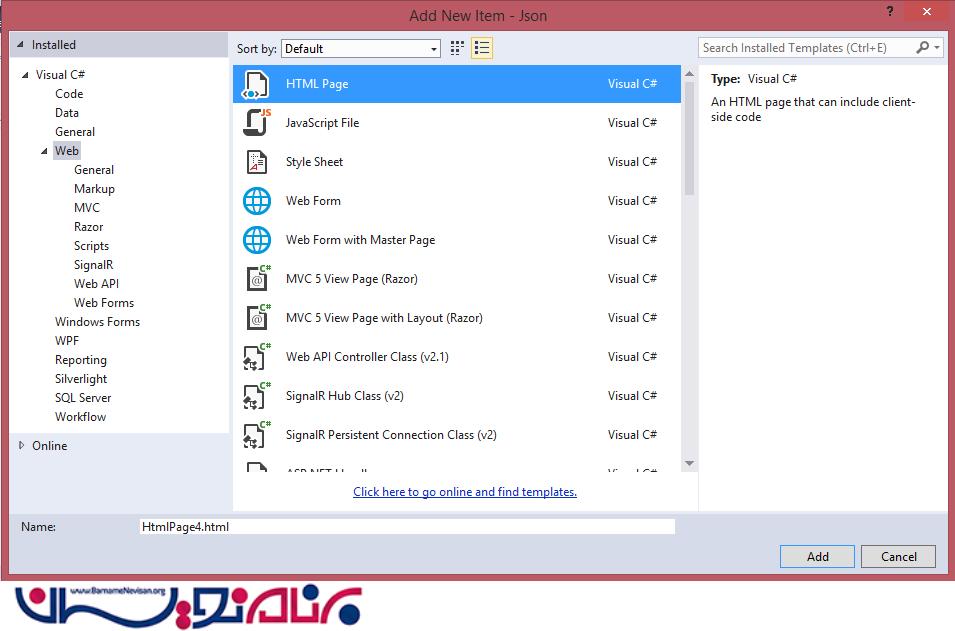Viewport: 955px width, 631px height.
Task: Select MVC 5 View Page (Razor) icon
Action: point(257,279)
